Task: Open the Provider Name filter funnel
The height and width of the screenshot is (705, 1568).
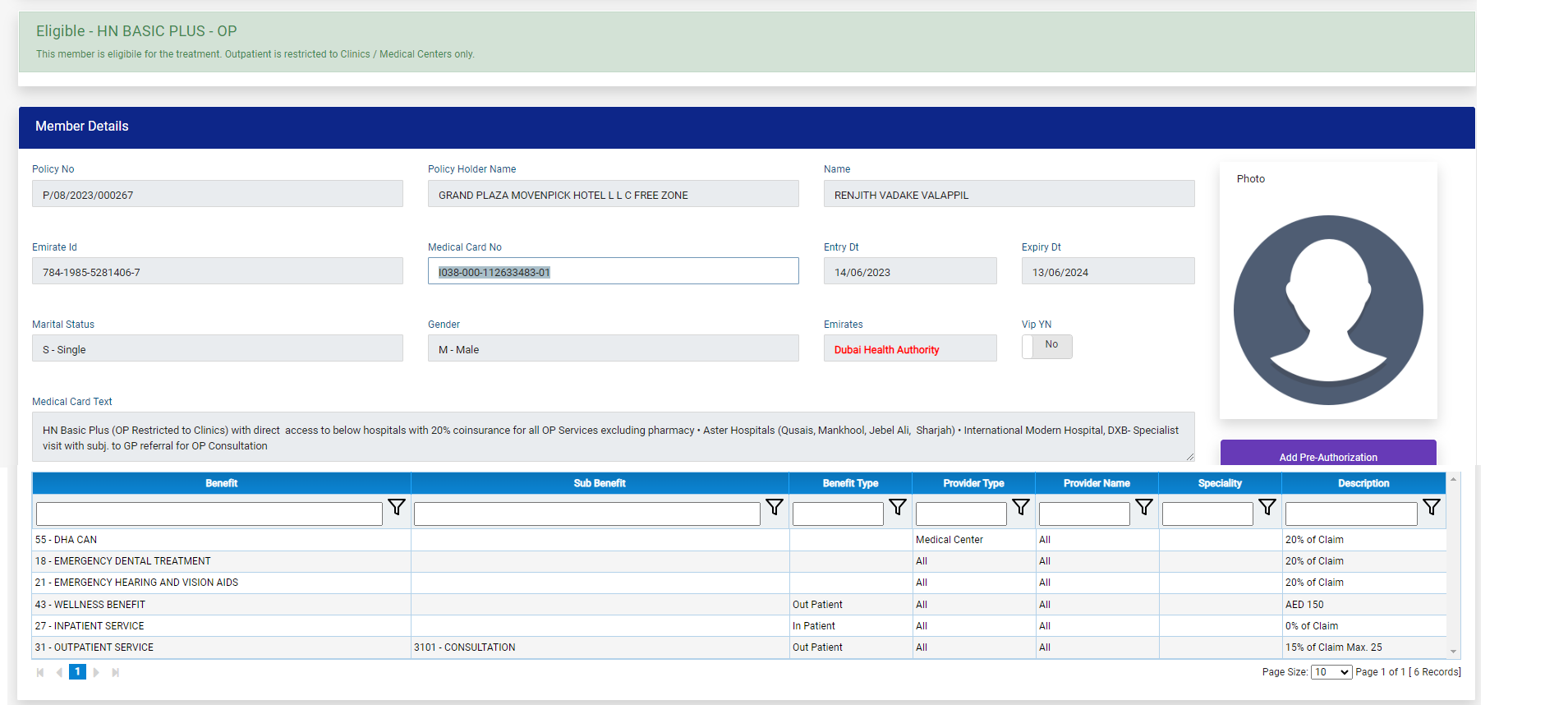Action: tap(1144, 508)
